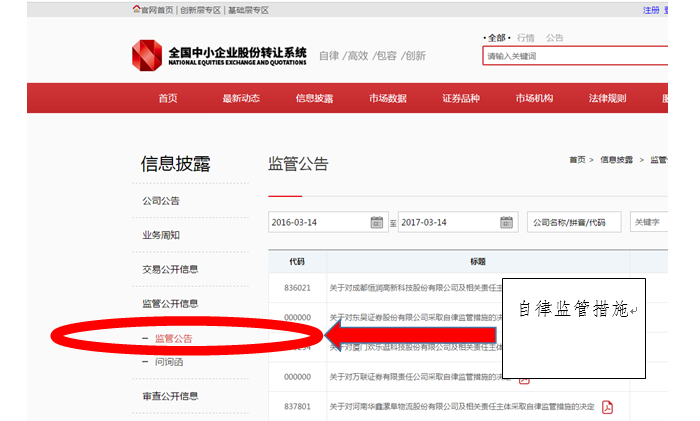Open the 市场数据 navigation menu
700x421 pixels.
coord(387,98)
